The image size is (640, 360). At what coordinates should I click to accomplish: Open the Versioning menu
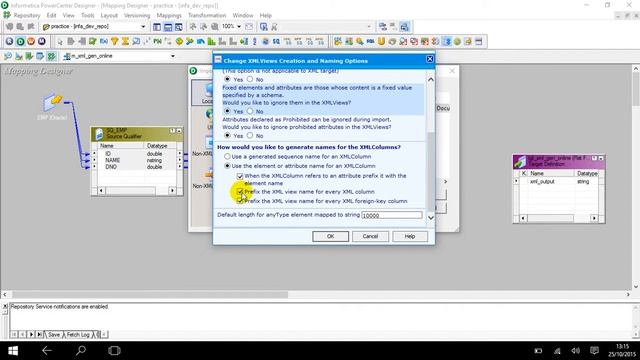click(137, 15)
